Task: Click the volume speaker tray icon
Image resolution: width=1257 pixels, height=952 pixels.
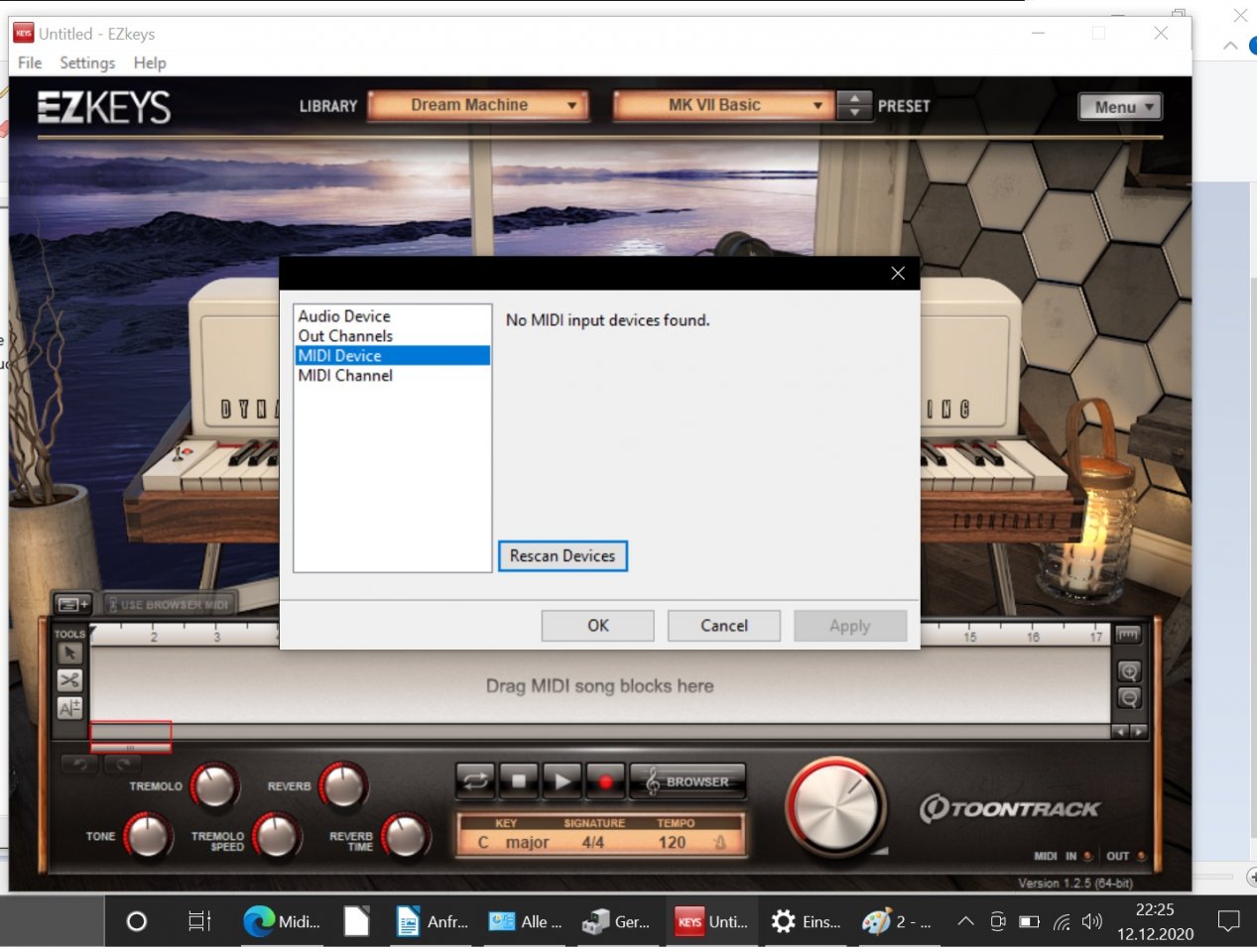Action: (1092, 922)
